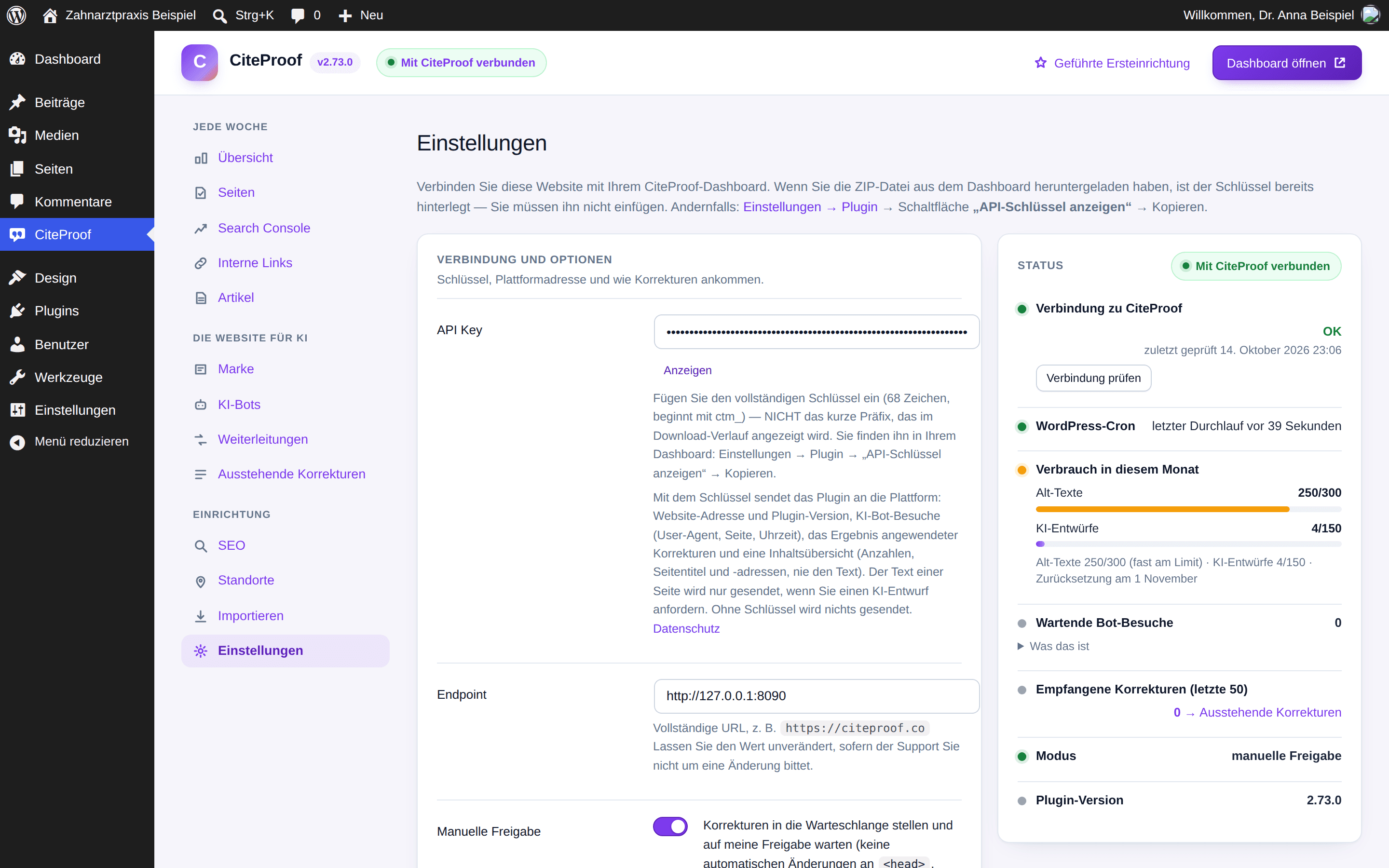1389x868 pixels.
Task: Open Plugins in the admin menu
Action: click(77, 311)
